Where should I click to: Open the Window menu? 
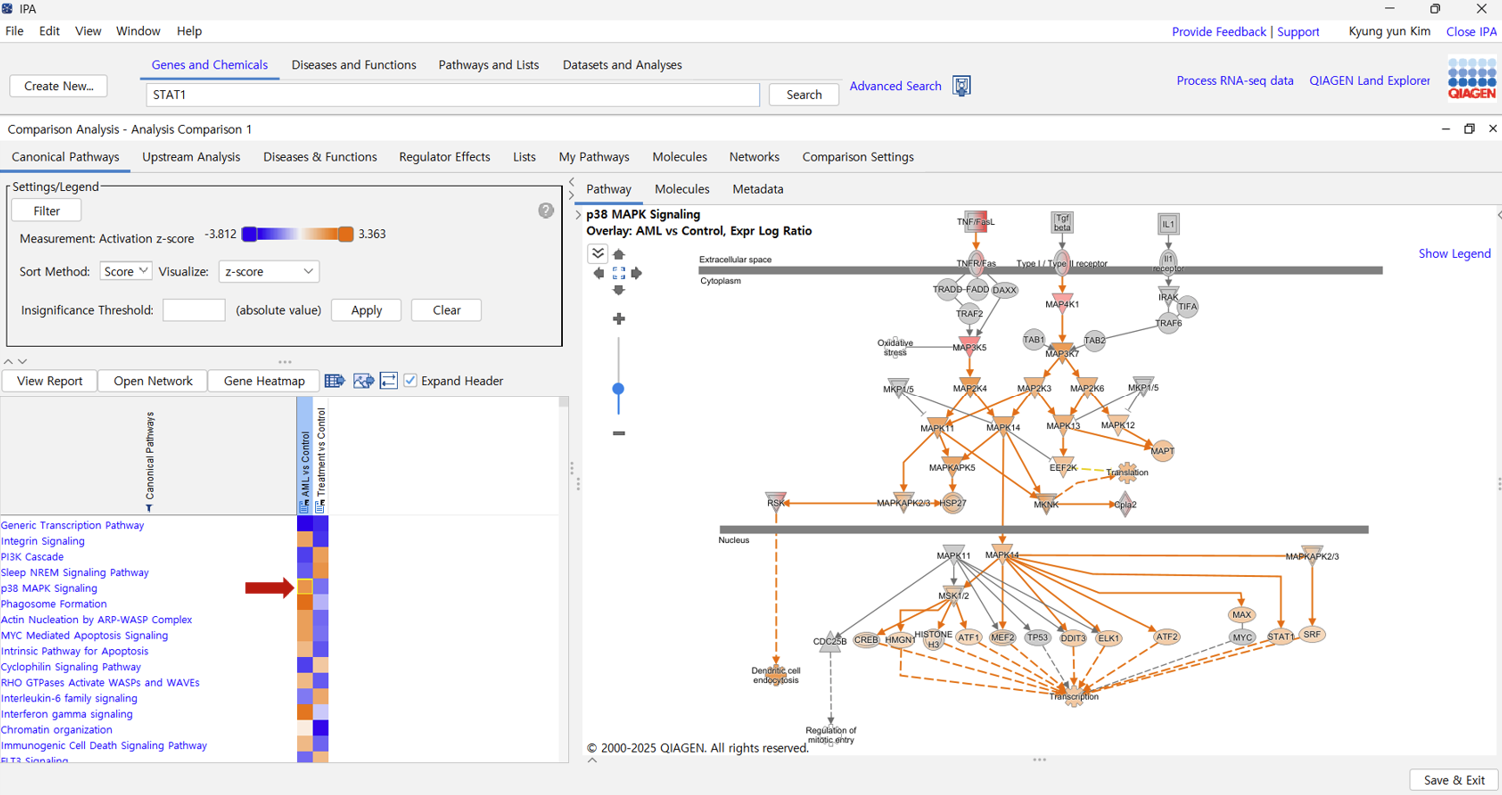click(x=138, y=31)
